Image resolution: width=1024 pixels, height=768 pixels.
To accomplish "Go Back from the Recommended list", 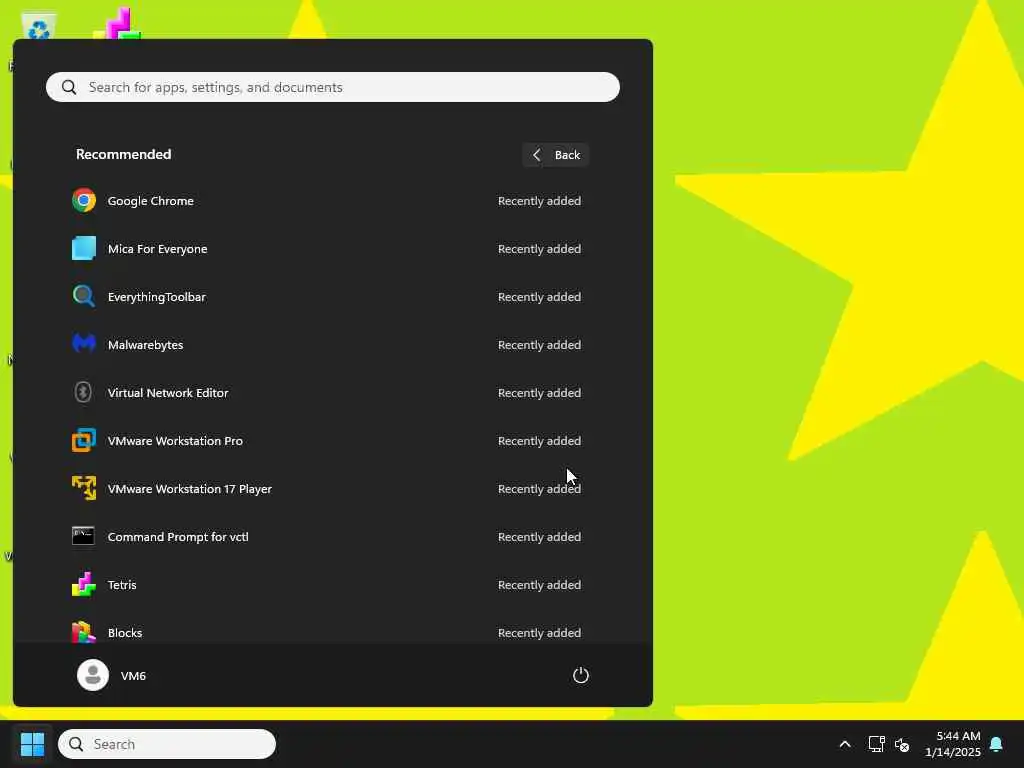I will pos(556,155).
